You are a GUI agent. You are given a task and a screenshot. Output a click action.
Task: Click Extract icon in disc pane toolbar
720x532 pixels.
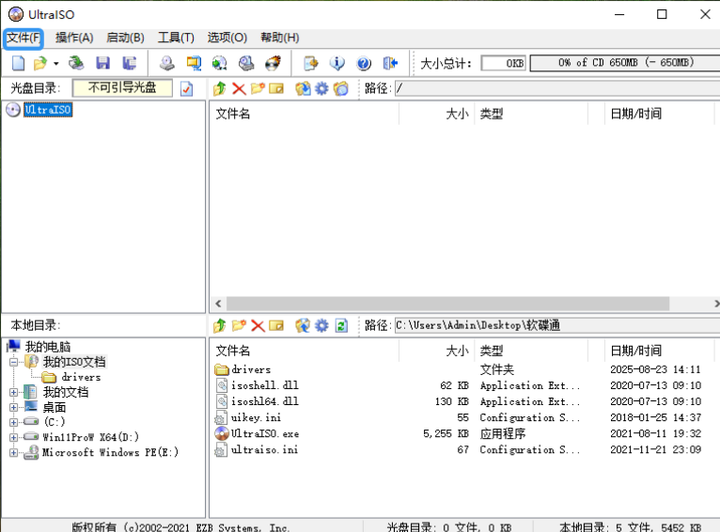pyautogui.click(x=303, y=88)
